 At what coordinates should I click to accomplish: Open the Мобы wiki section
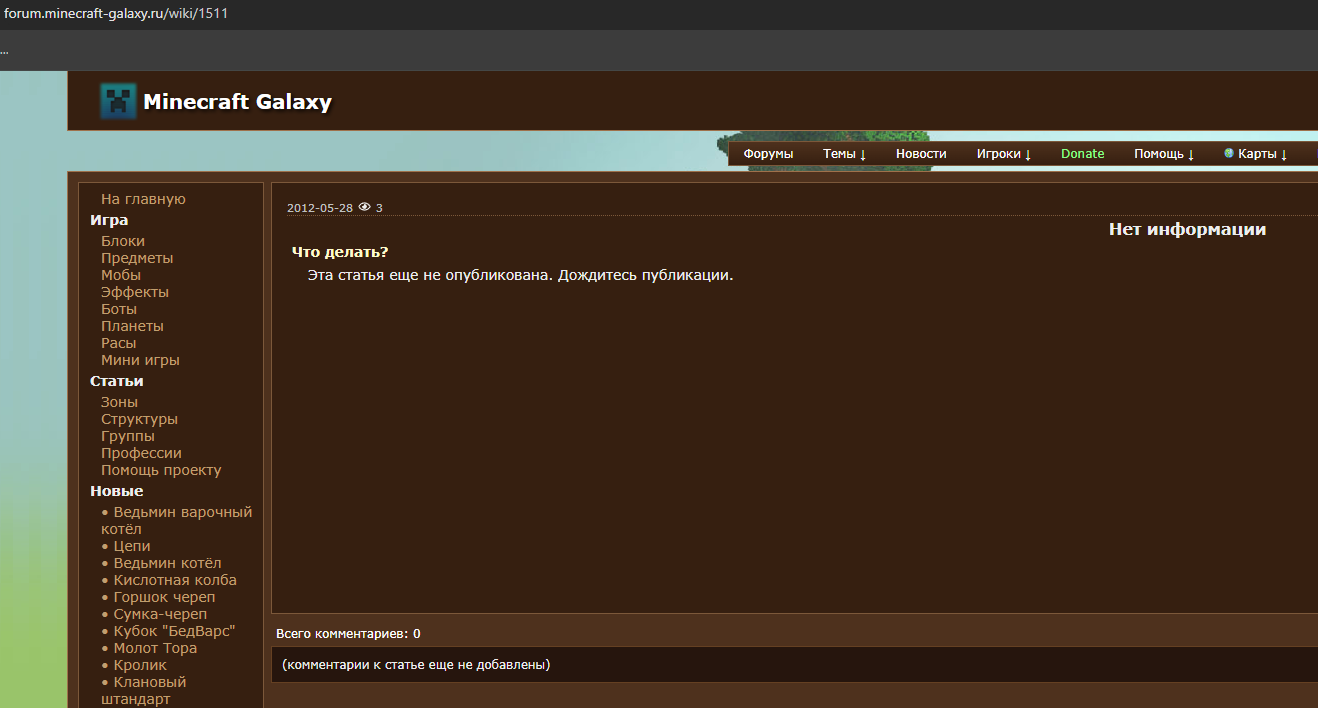click(x=121, y=275)
